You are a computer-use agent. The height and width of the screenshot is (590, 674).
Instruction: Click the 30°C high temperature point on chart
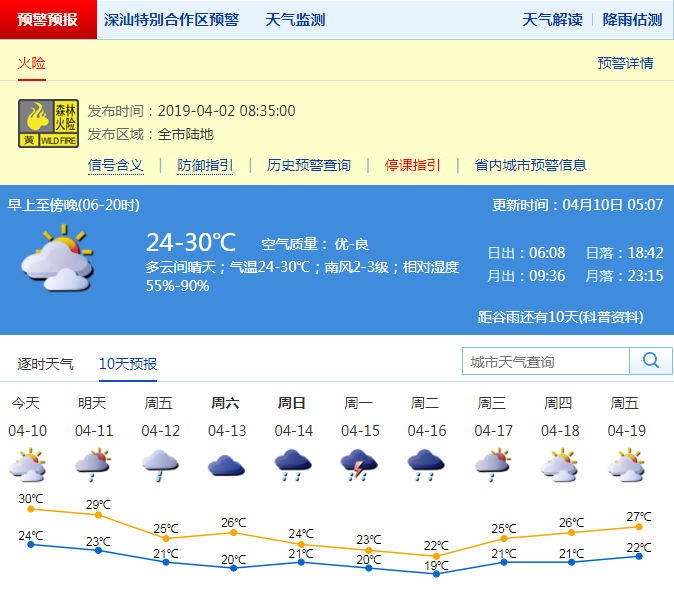(x=31, y=509)
